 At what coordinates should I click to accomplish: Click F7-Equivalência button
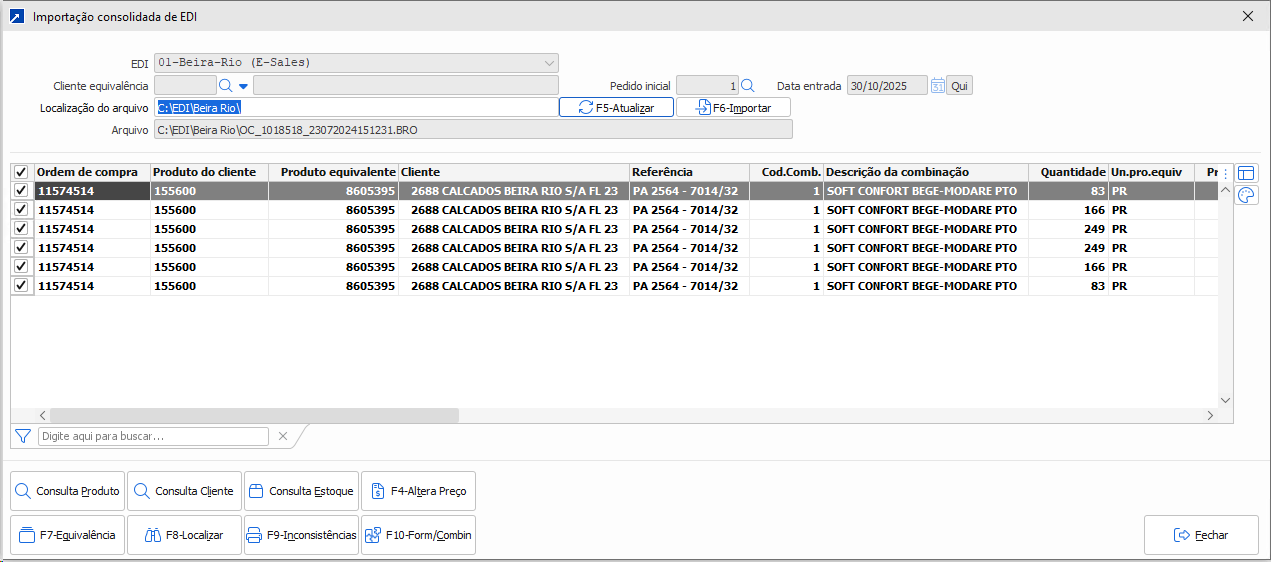(x=68, y=535)
